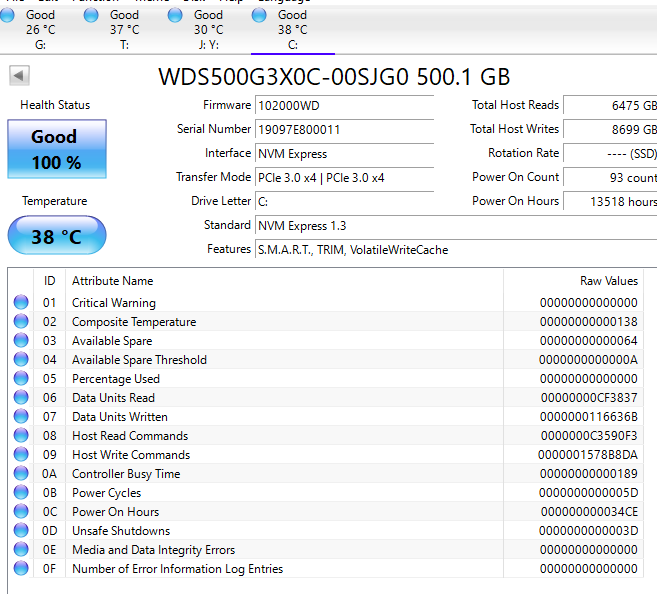Image resolution: width=657 pixels, height=594 pixels.
Task: Click the status orb for Available Spare
Action: click(21, 340)
